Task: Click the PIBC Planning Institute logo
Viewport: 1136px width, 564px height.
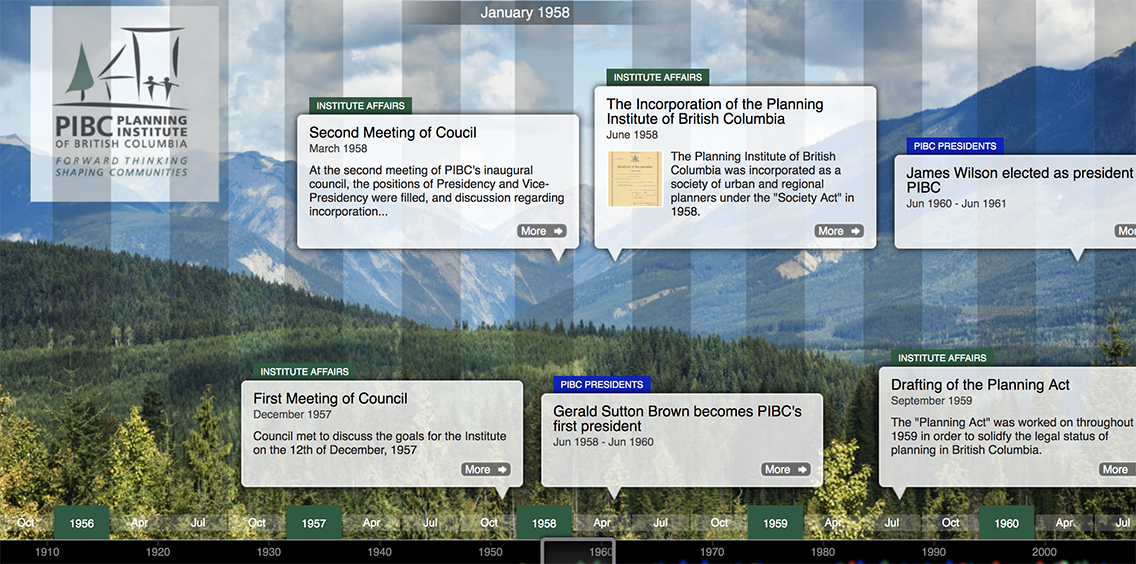Action: point(125,104)
